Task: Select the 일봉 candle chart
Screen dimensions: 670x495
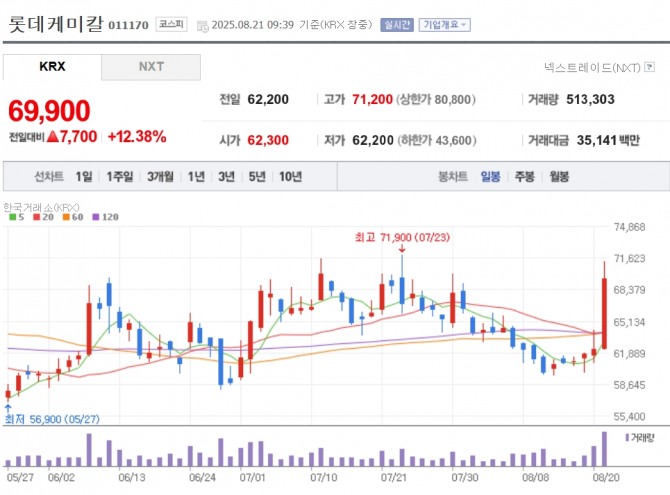Action: pos(490,176)
